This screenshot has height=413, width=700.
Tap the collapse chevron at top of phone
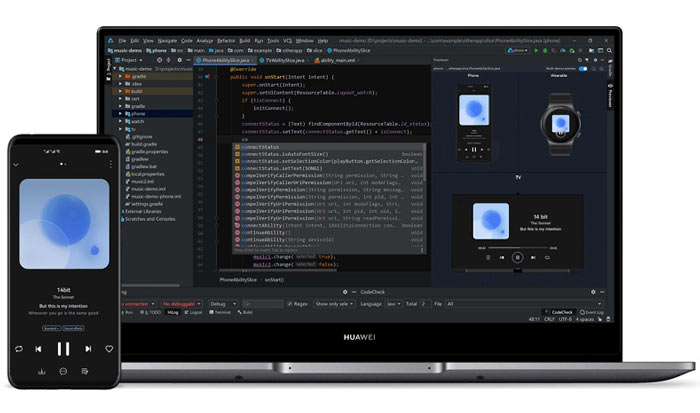pos(16,165)
